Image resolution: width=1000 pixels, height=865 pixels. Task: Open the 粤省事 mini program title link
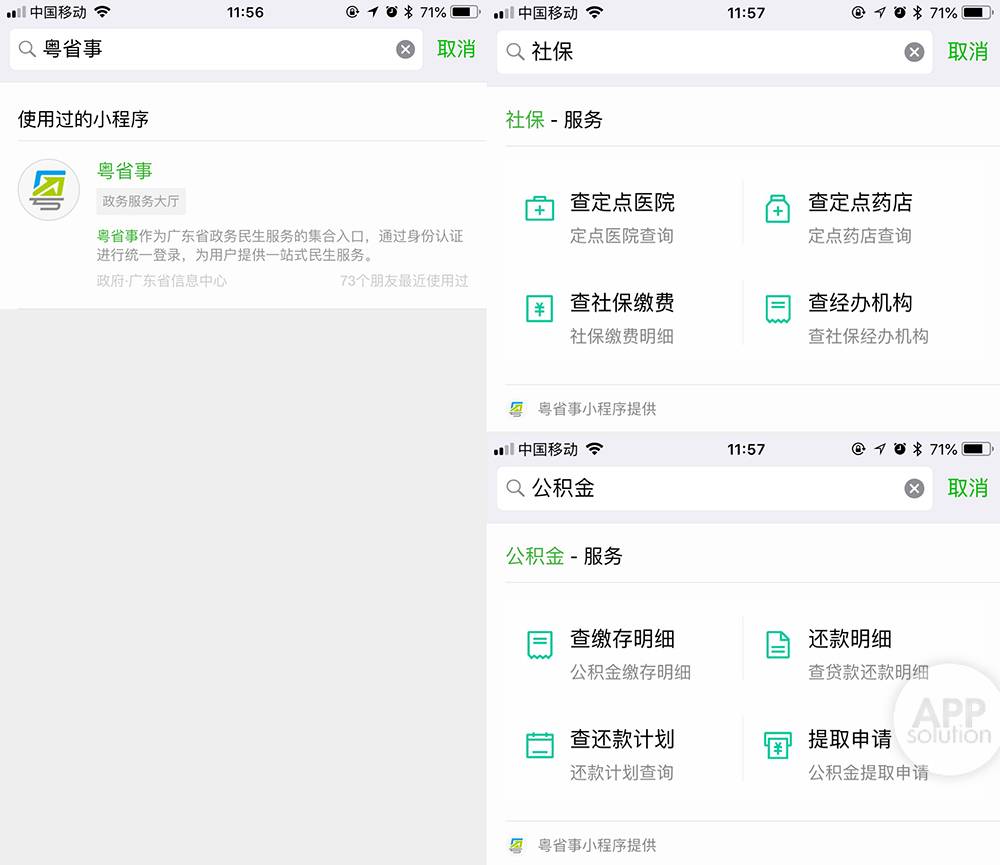point(124,170)
